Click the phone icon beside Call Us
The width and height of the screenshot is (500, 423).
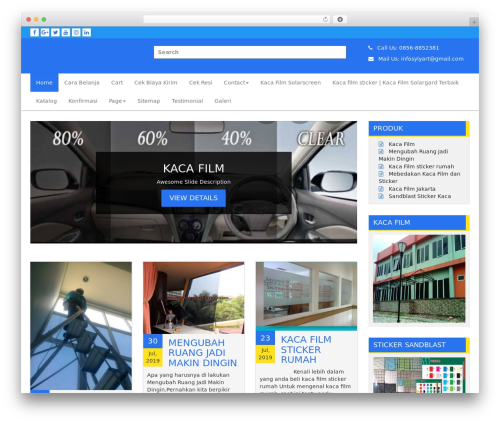tap(370, 48)
